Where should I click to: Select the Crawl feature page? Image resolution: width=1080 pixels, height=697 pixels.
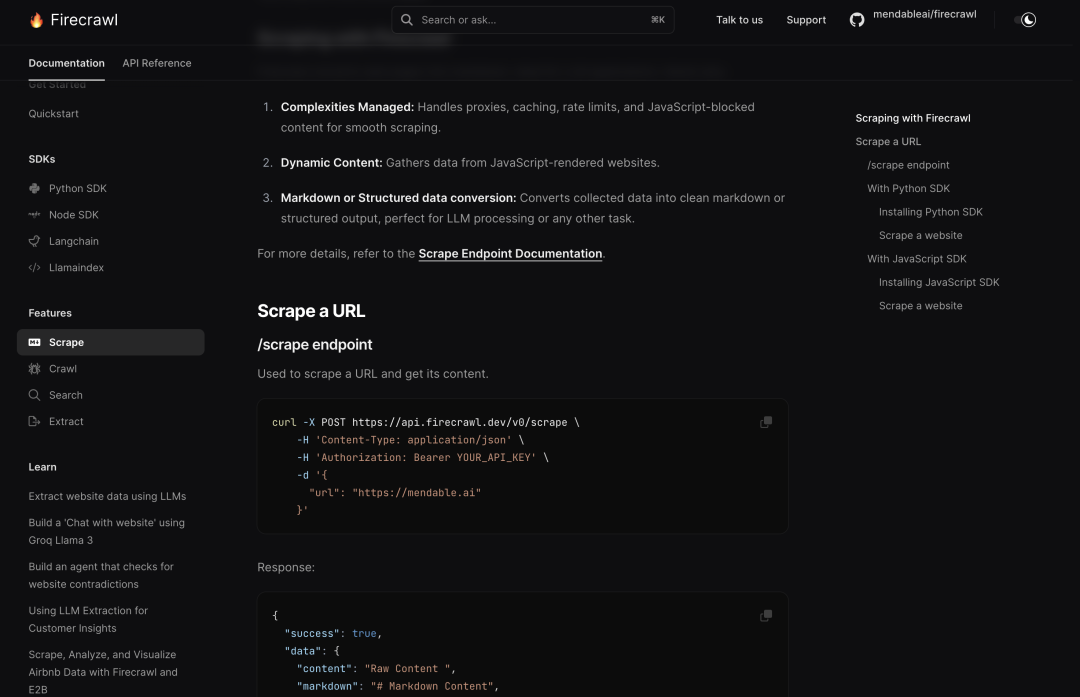tap(62, 369)
